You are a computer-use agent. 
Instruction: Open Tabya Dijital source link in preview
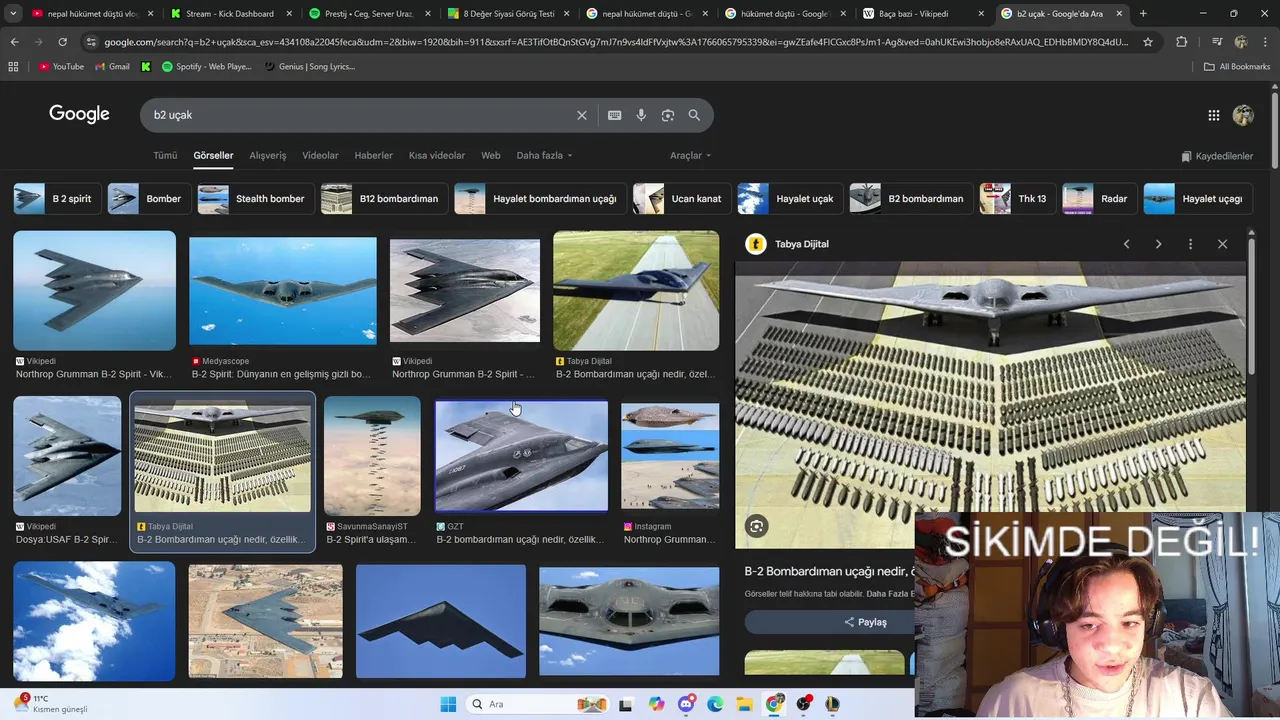[802, 244]
